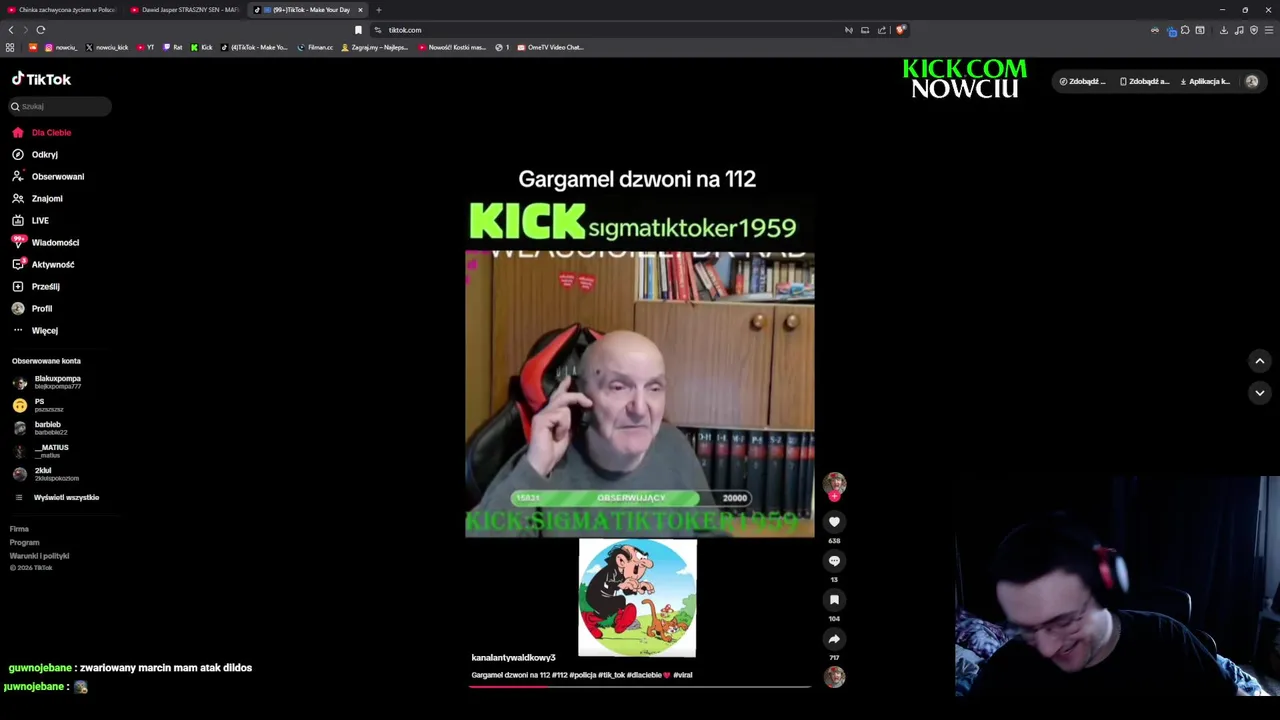
Task: Open the nowciu_kick X bookmark
Action: [x=107, y=47]
